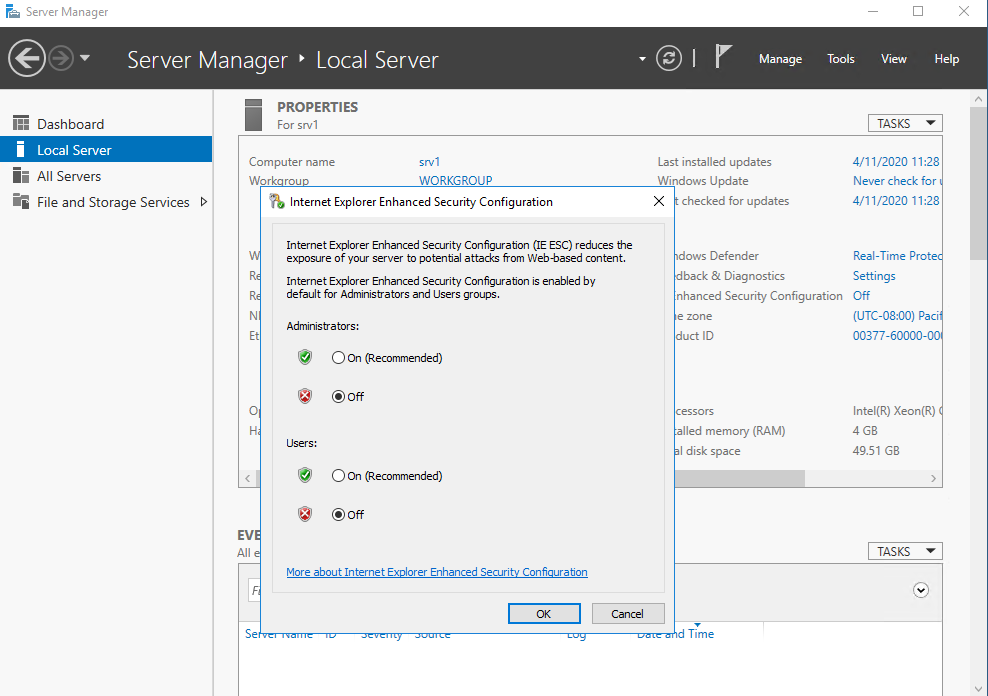
Task: Click the WORKGROUP link
Action: click(x=456, y=180)
